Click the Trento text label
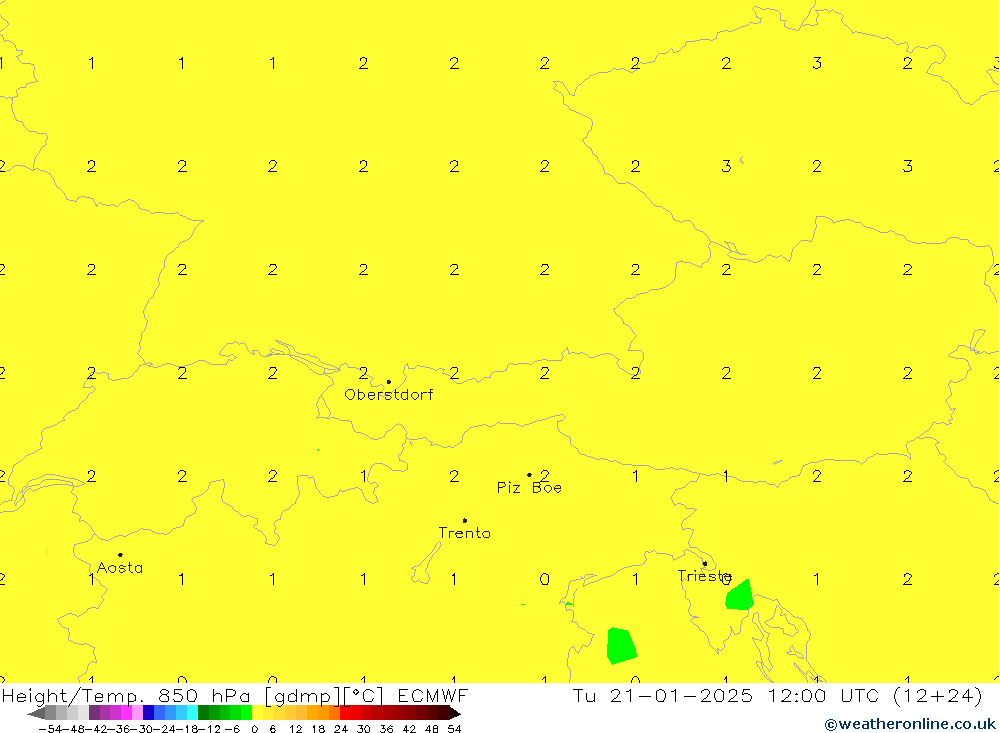The image size is (1000, 733). 464,533
